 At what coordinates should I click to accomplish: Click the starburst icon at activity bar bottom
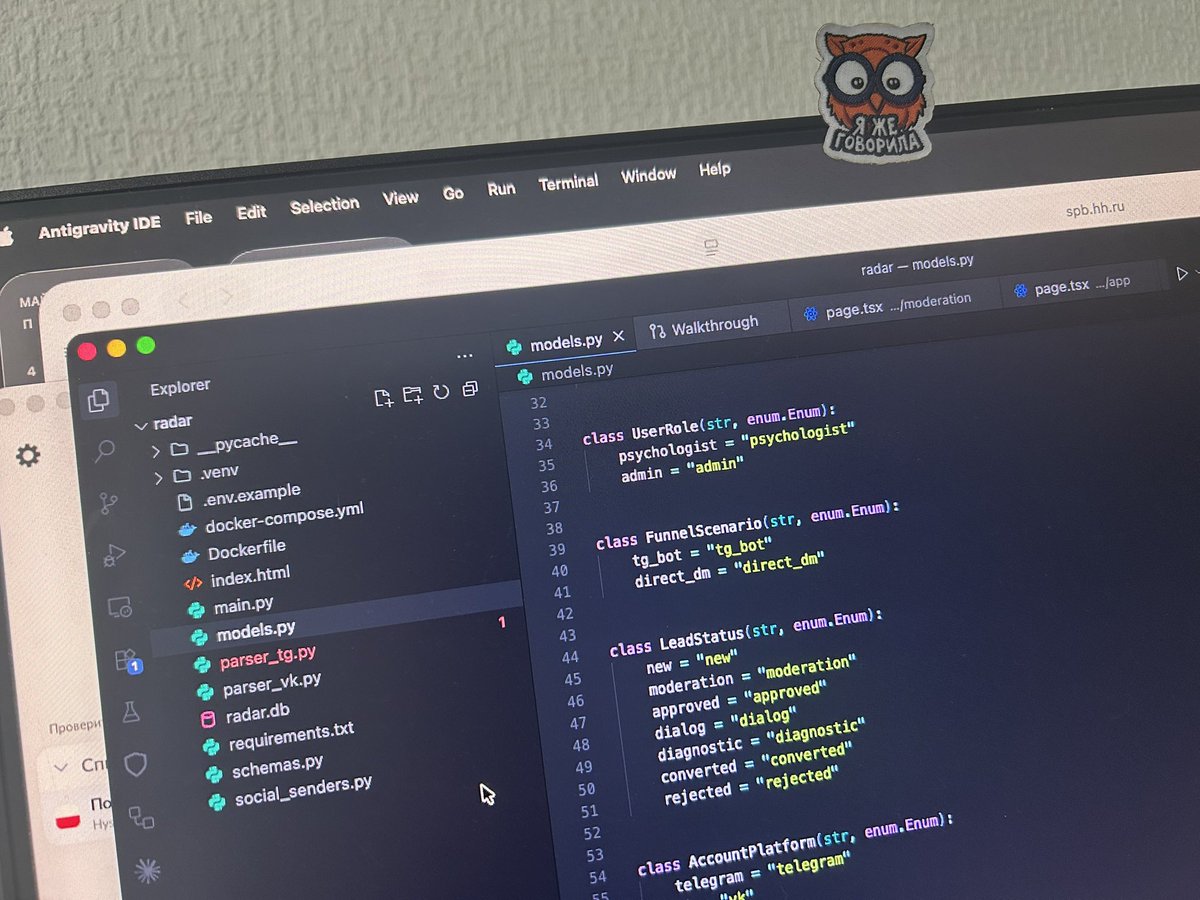pos(147,871)
